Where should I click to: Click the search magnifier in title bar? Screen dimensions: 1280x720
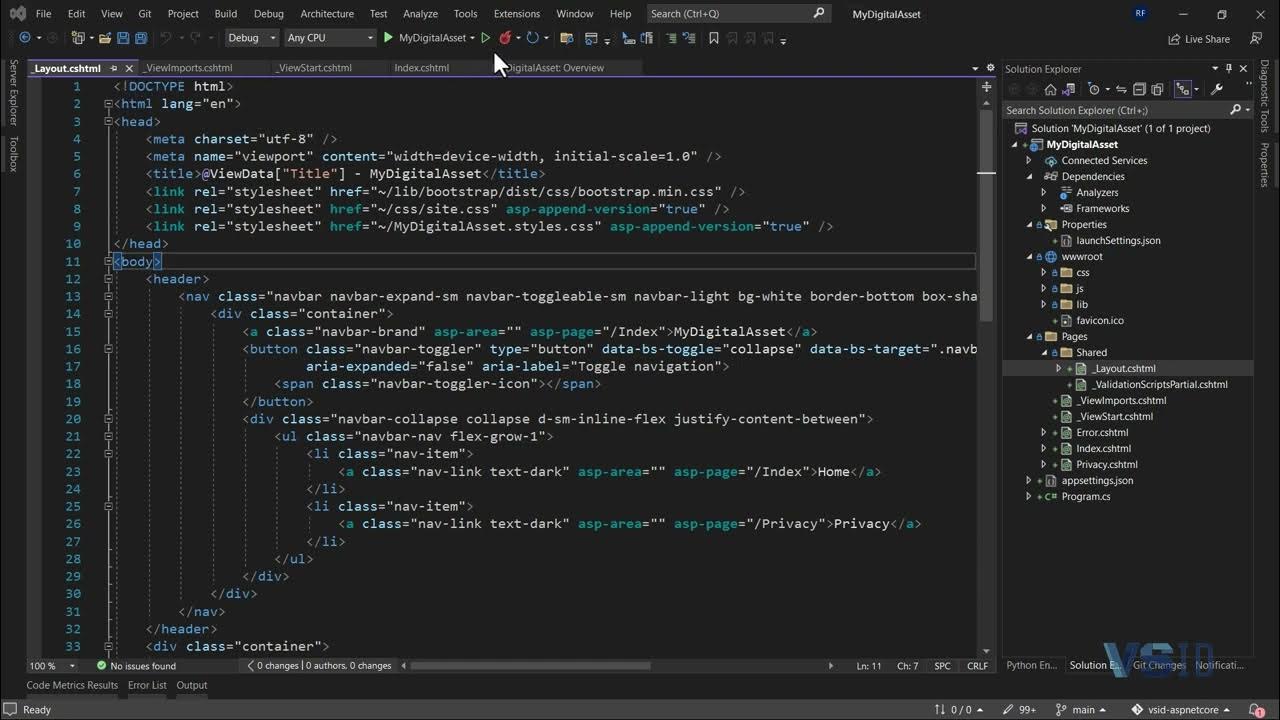click(x=819, y=13)
